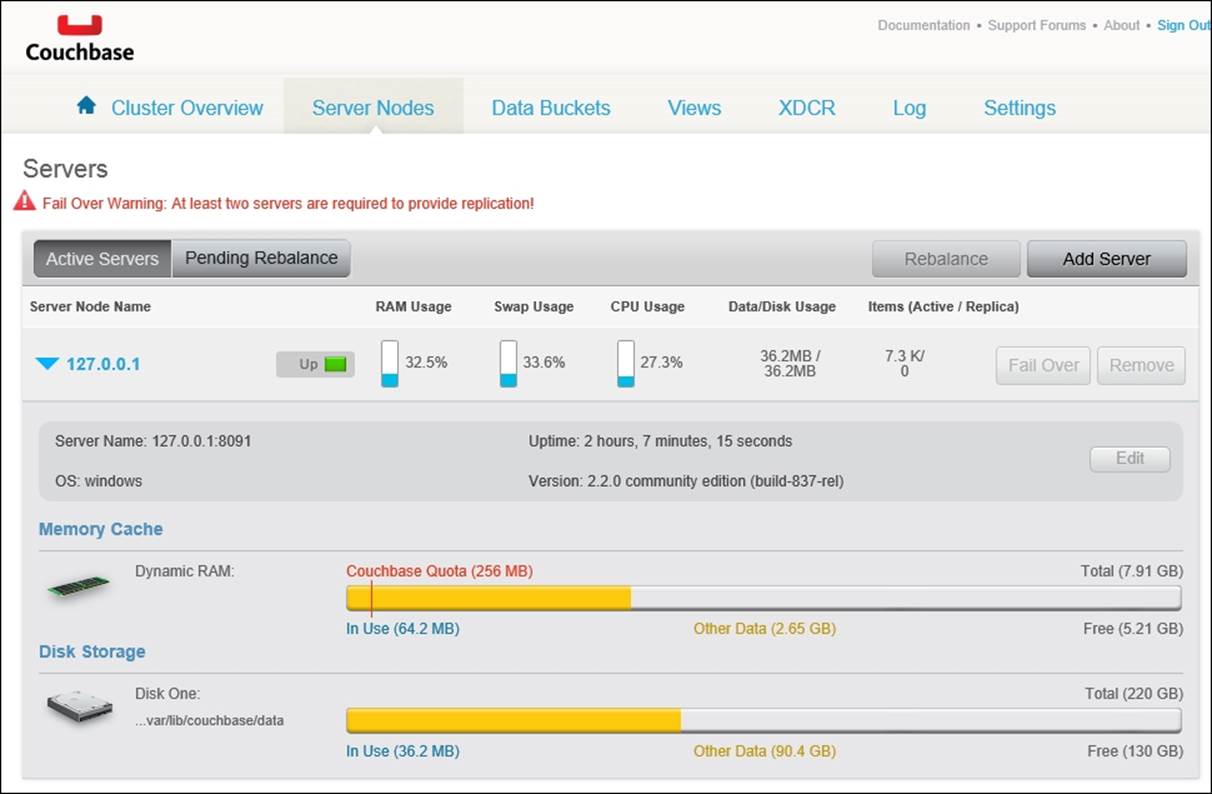Click the RAM Usage gauge icon
The width and height of the screenshot is (1212, 794).
[390, 363]
